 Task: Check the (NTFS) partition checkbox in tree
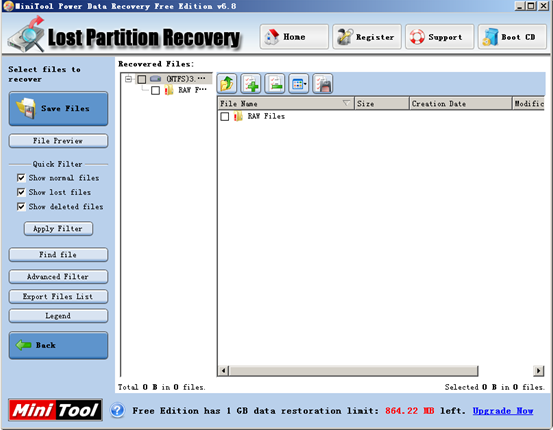[x=142, y=79]
